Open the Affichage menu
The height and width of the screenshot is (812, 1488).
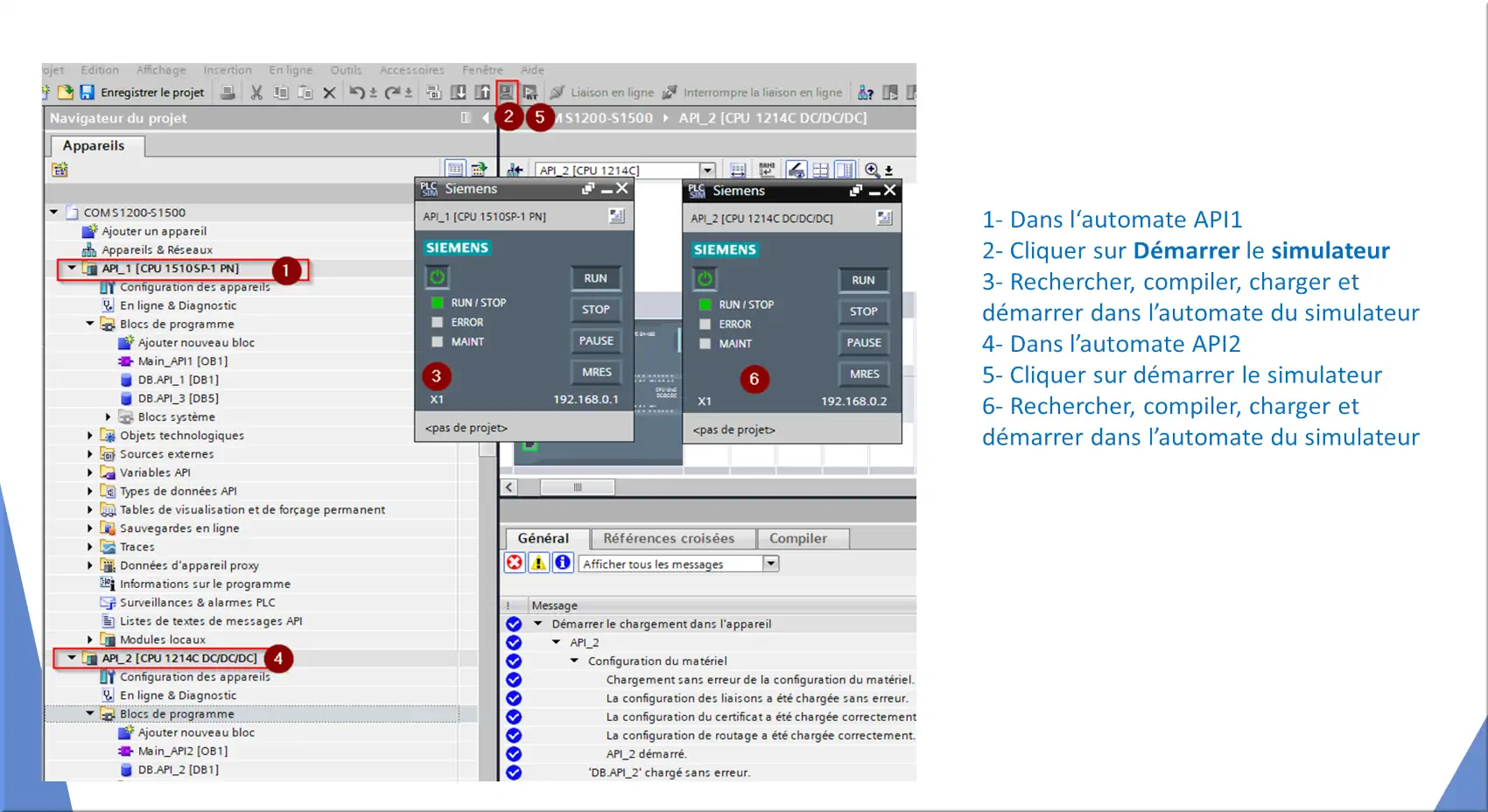[161, 70]
